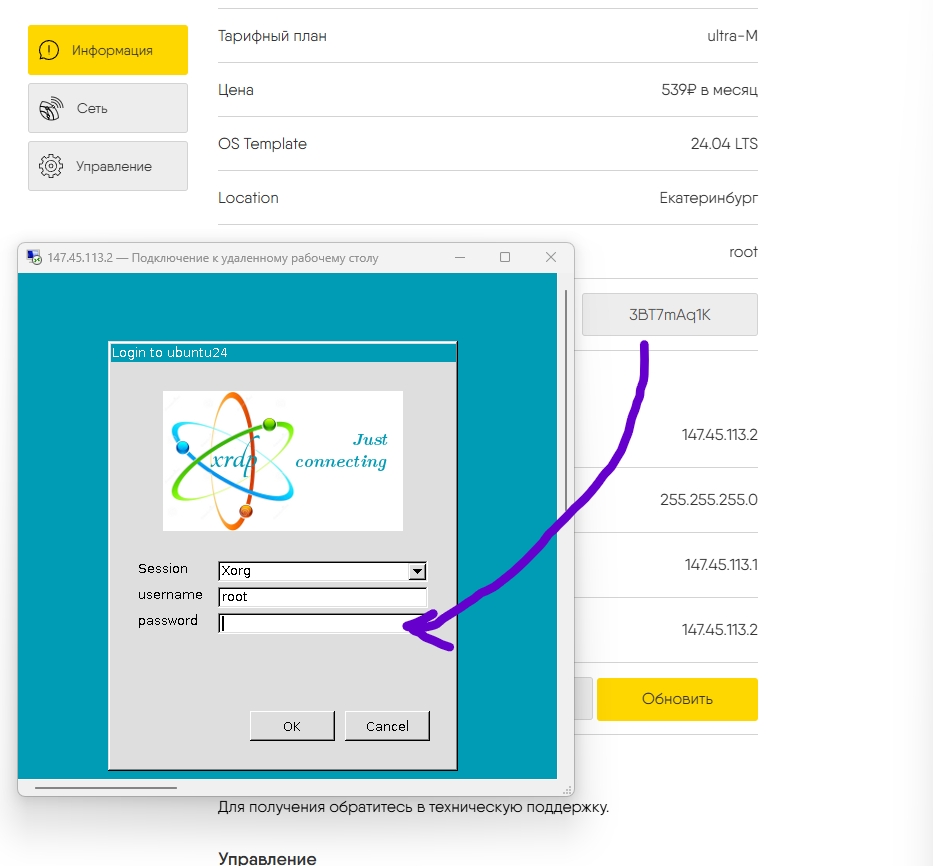Click the technical support notice text
This screenshot has width=933, height=866.
tap(414, 807)
